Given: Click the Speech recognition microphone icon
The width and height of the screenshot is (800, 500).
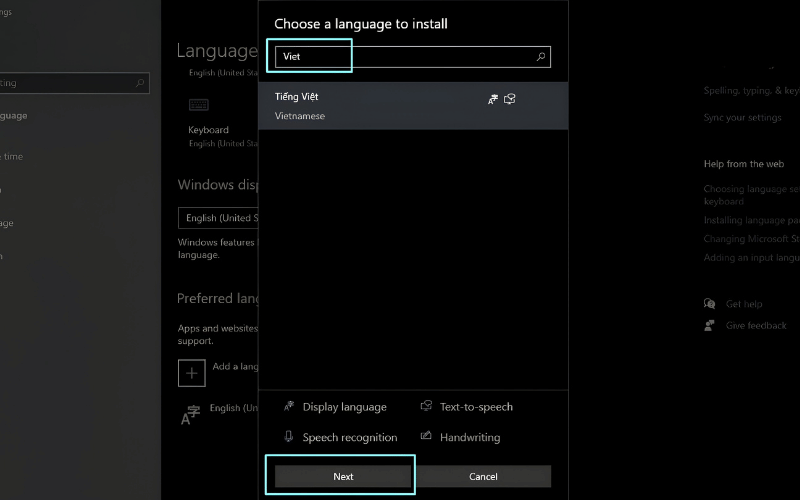Looking at the screenshot, I should point(289,437).
